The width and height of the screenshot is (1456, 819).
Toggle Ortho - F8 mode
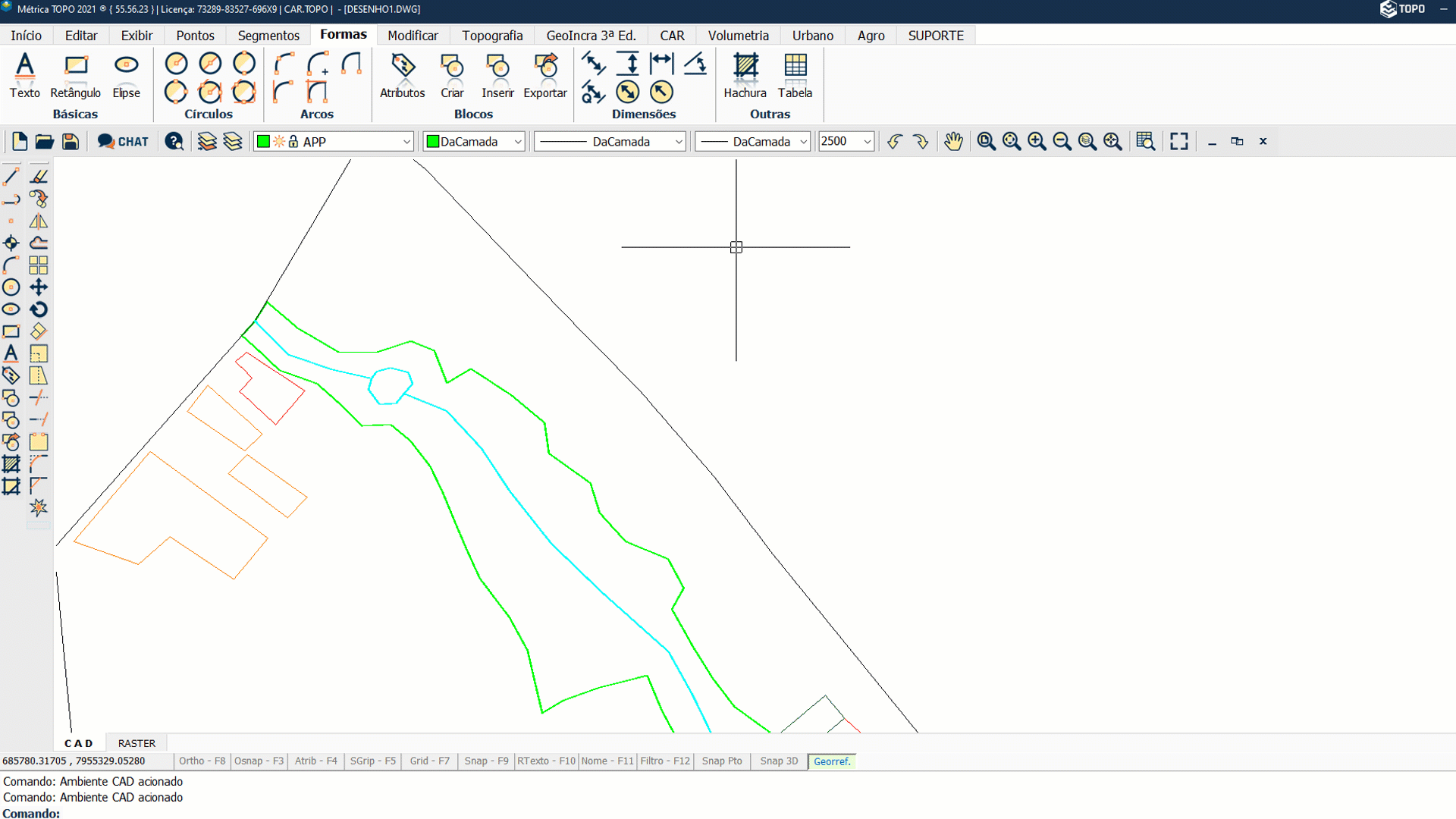[202, 761]
